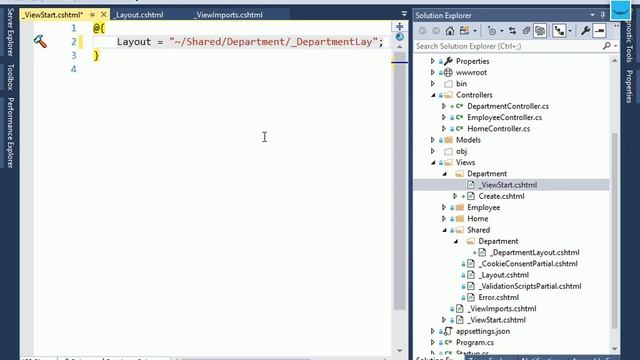Viewport: 640px width, 360px height.
Task: Open dropdown arrow beside the file nesting button
Action: click(x=570, y=31)
